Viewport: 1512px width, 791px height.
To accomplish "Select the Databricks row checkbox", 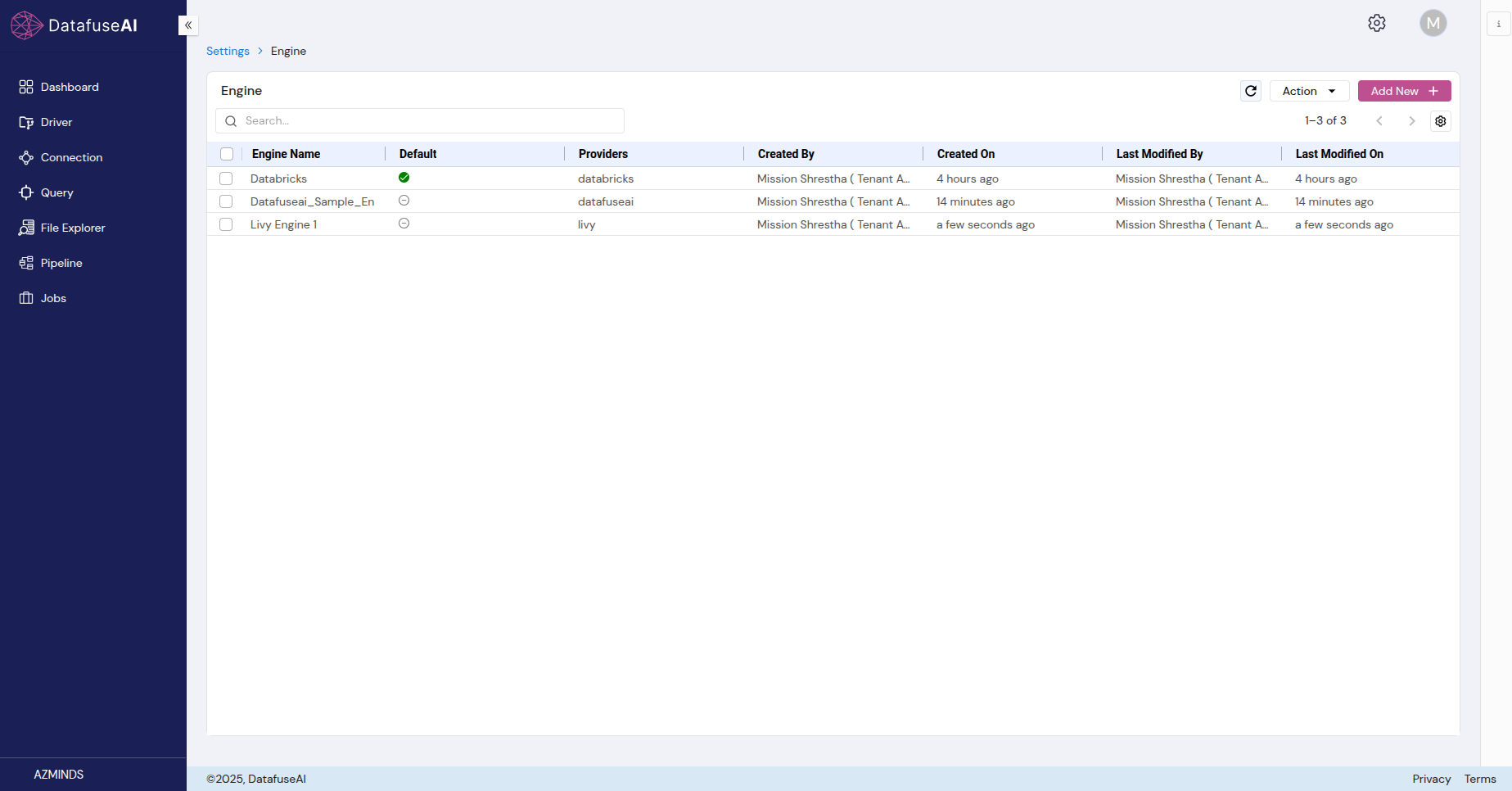I will pyautogui.click(x=227, y=179).
